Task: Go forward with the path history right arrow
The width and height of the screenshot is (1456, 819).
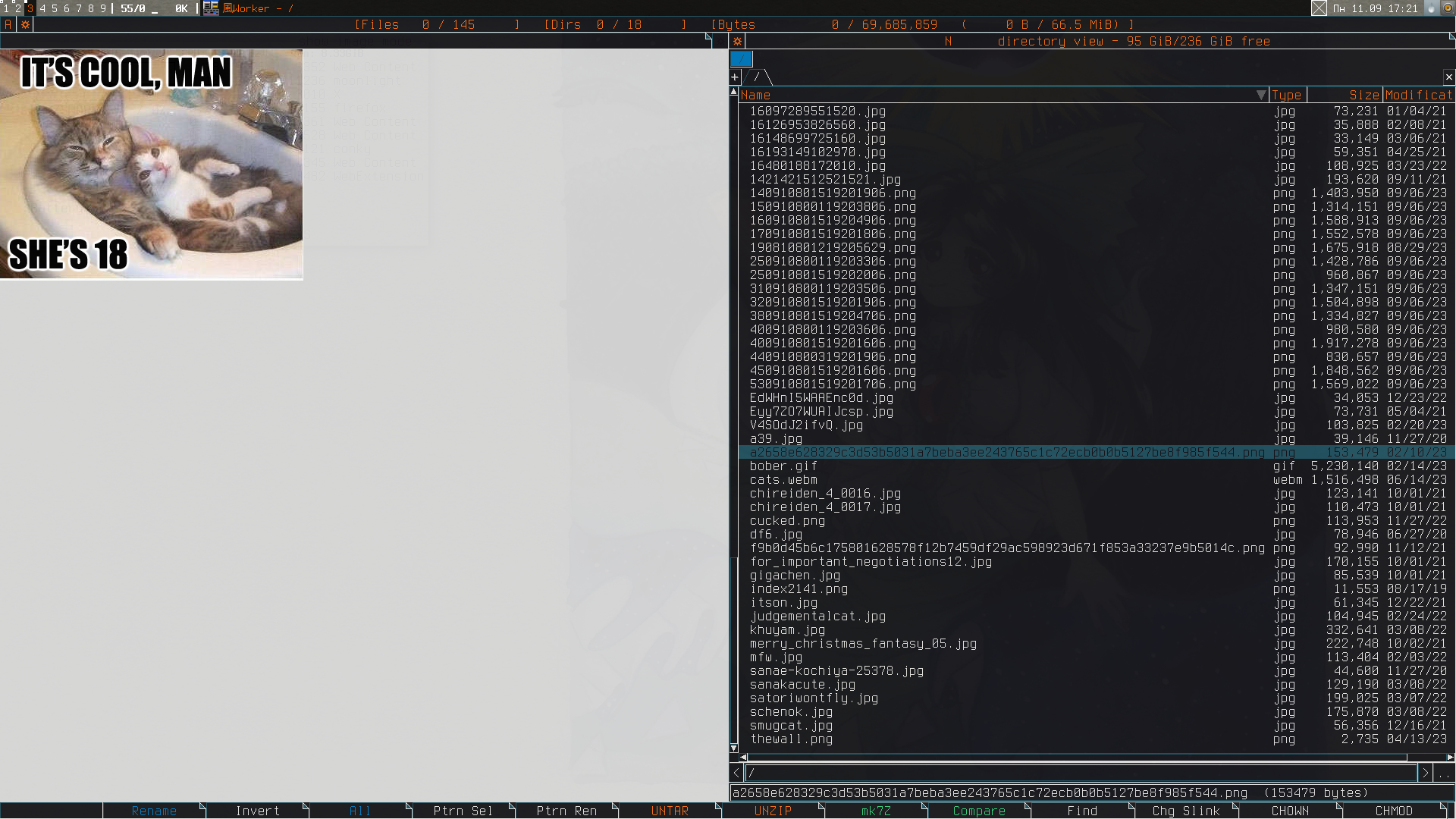Action: tap(1425, 773)
